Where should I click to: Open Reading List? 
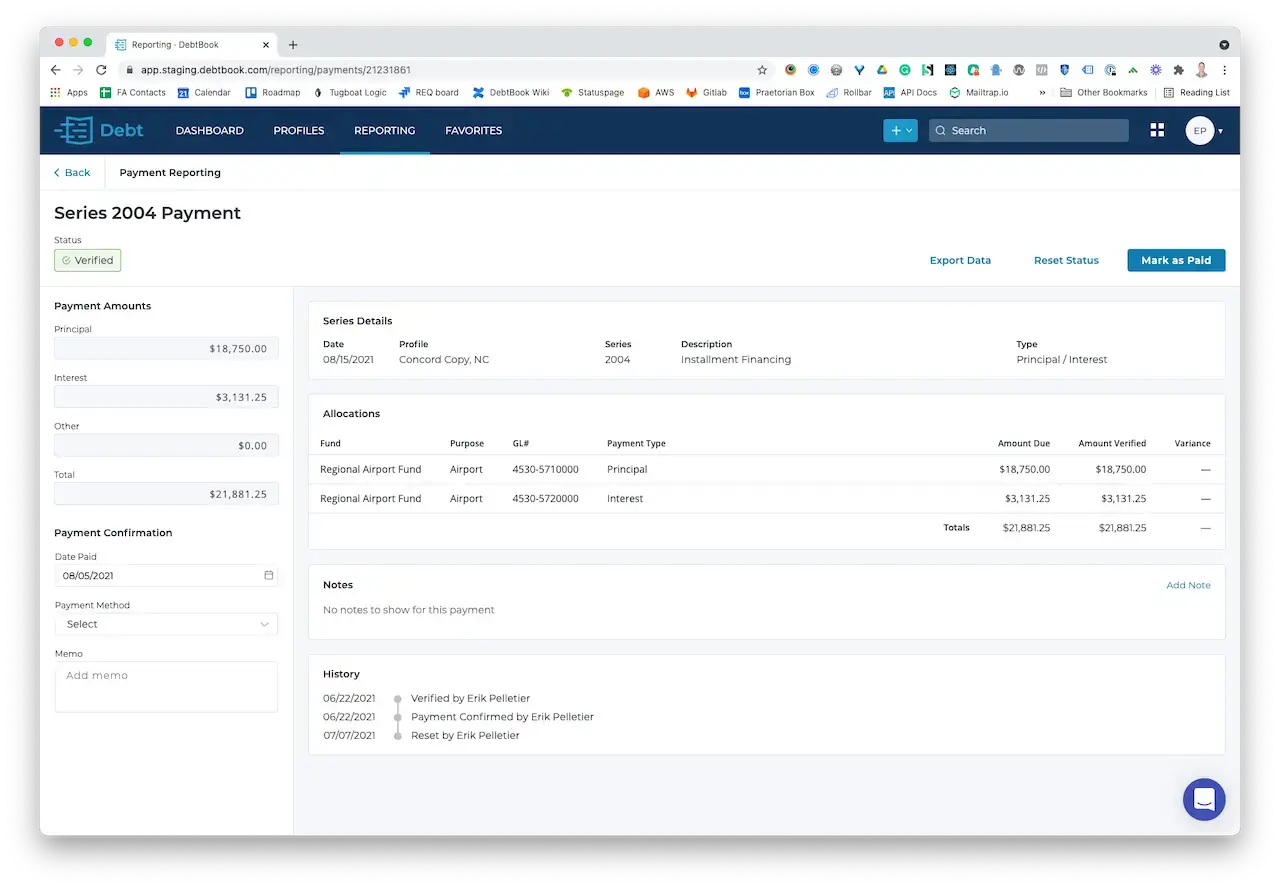[x=1197, y=92]
